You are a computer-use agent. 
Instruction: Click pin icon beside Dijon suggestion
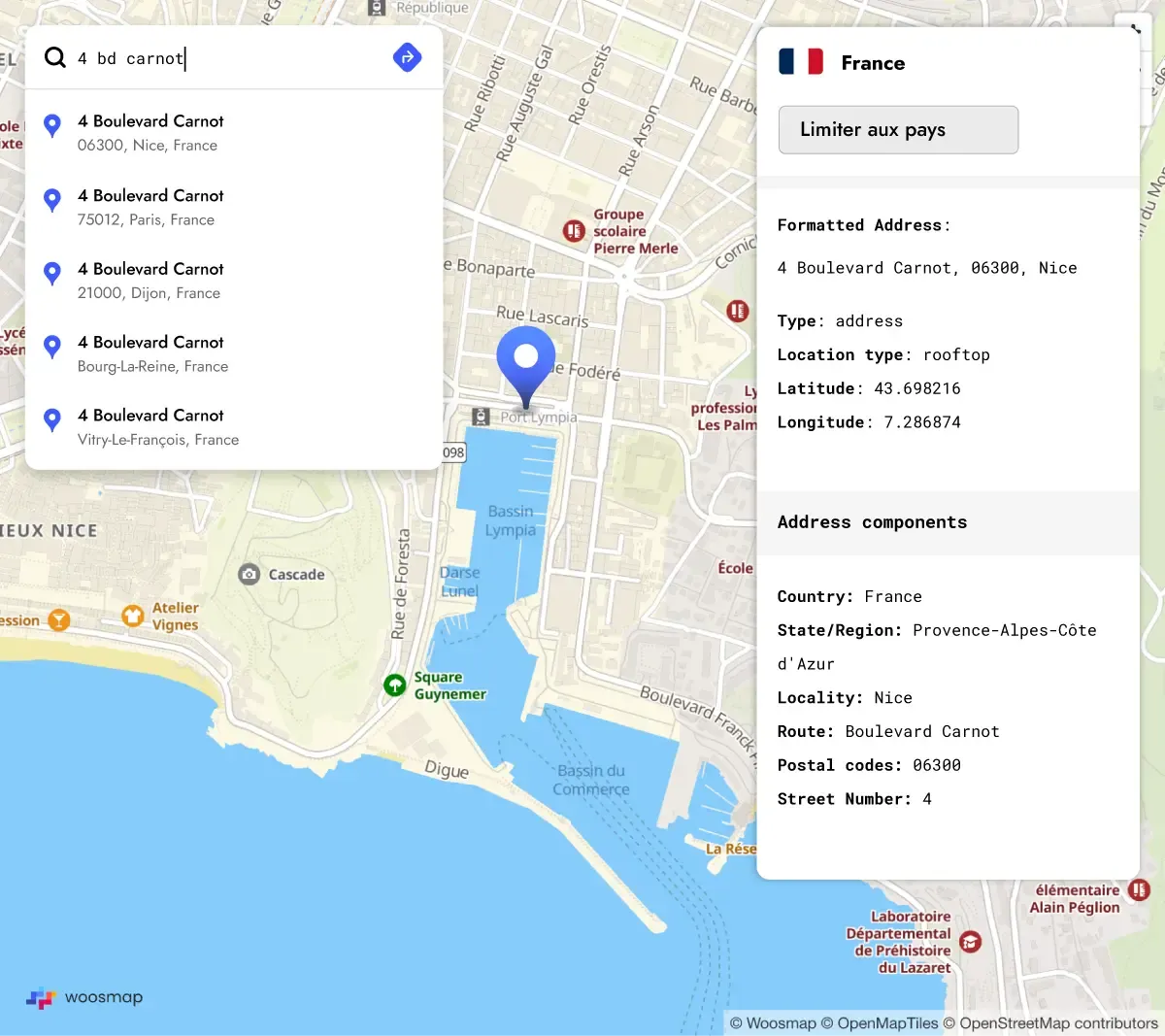point(53,273)
